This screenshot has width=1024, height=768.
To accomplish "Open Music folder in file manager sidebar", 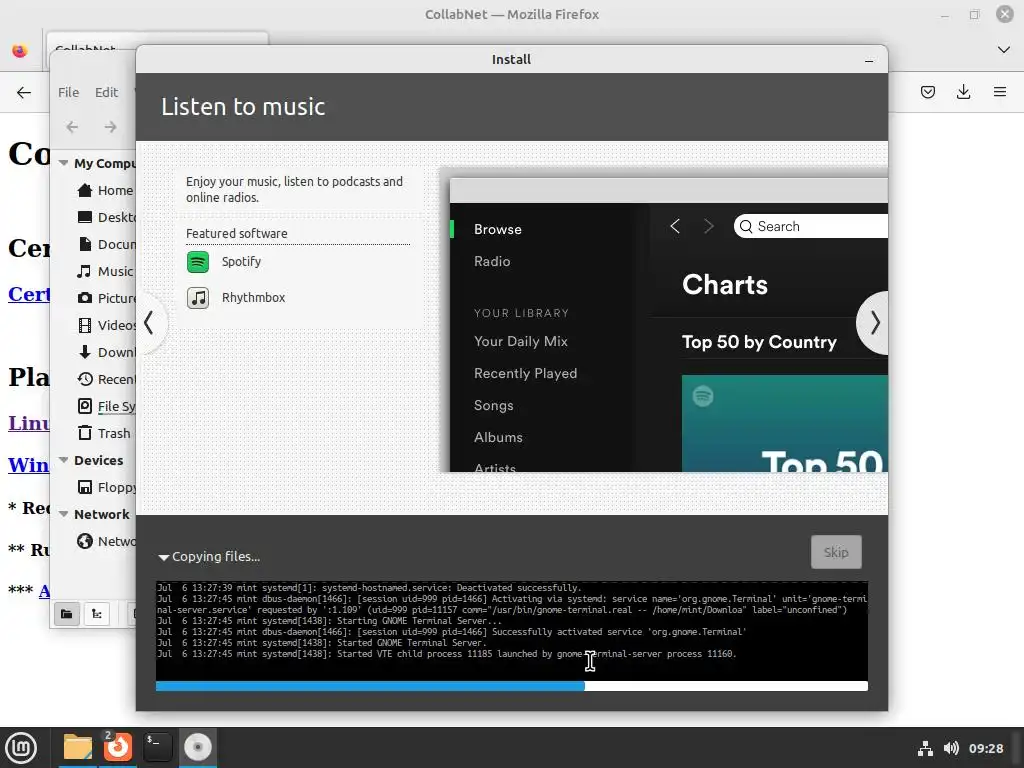I will tap(106, 272).
